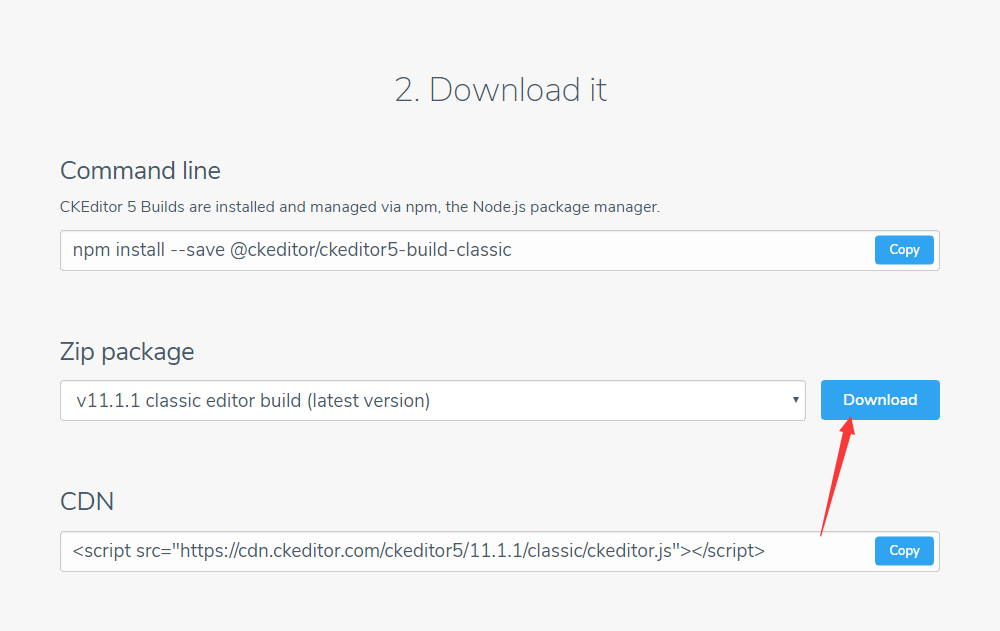Open the zip package version dropdown
Image resolution: width=1000 pixels, height=631 pixels.
[432, 401]
